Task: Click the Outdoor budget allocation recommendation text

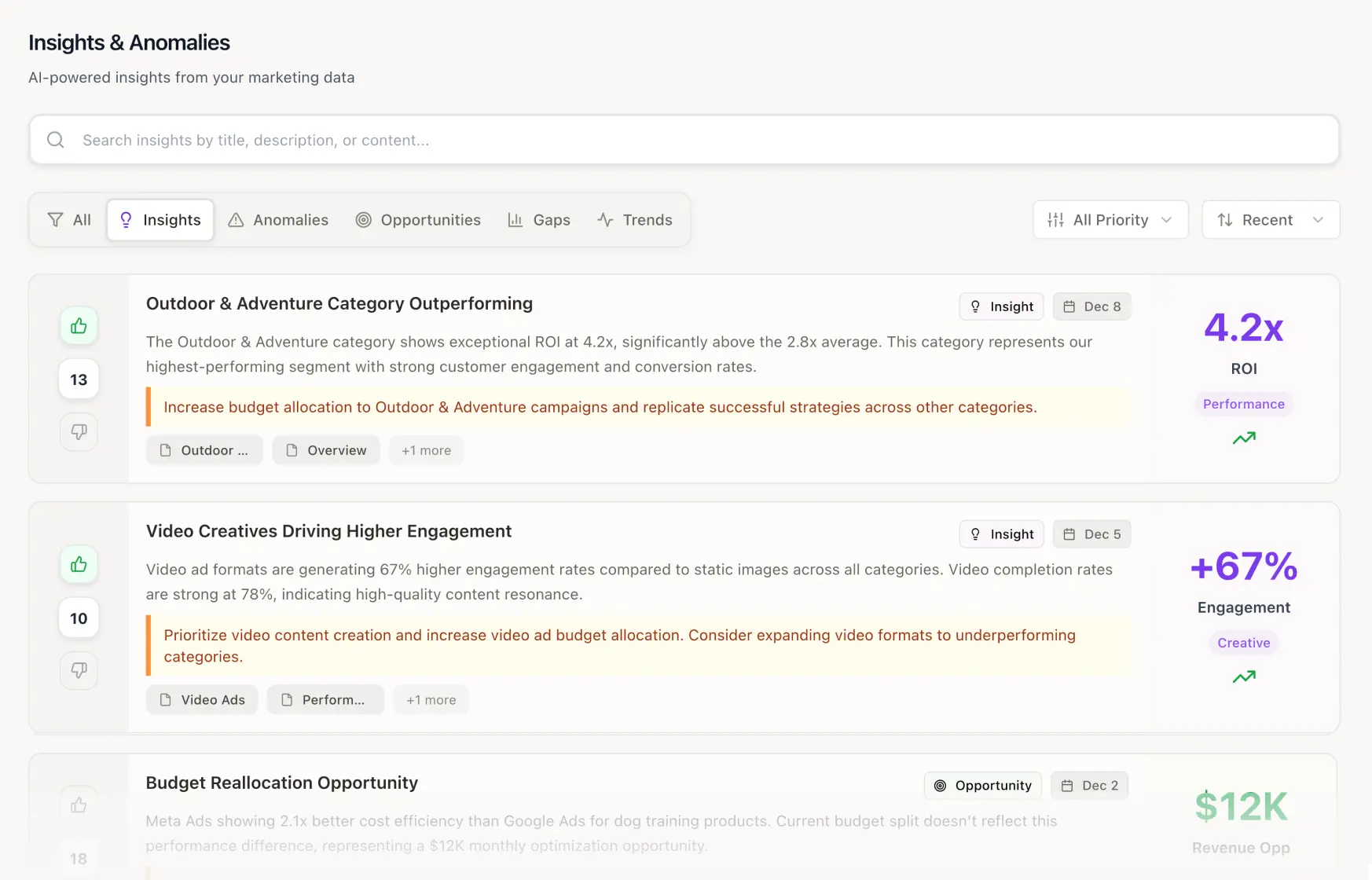Action: pyautogui.click(x=600, y=407)
